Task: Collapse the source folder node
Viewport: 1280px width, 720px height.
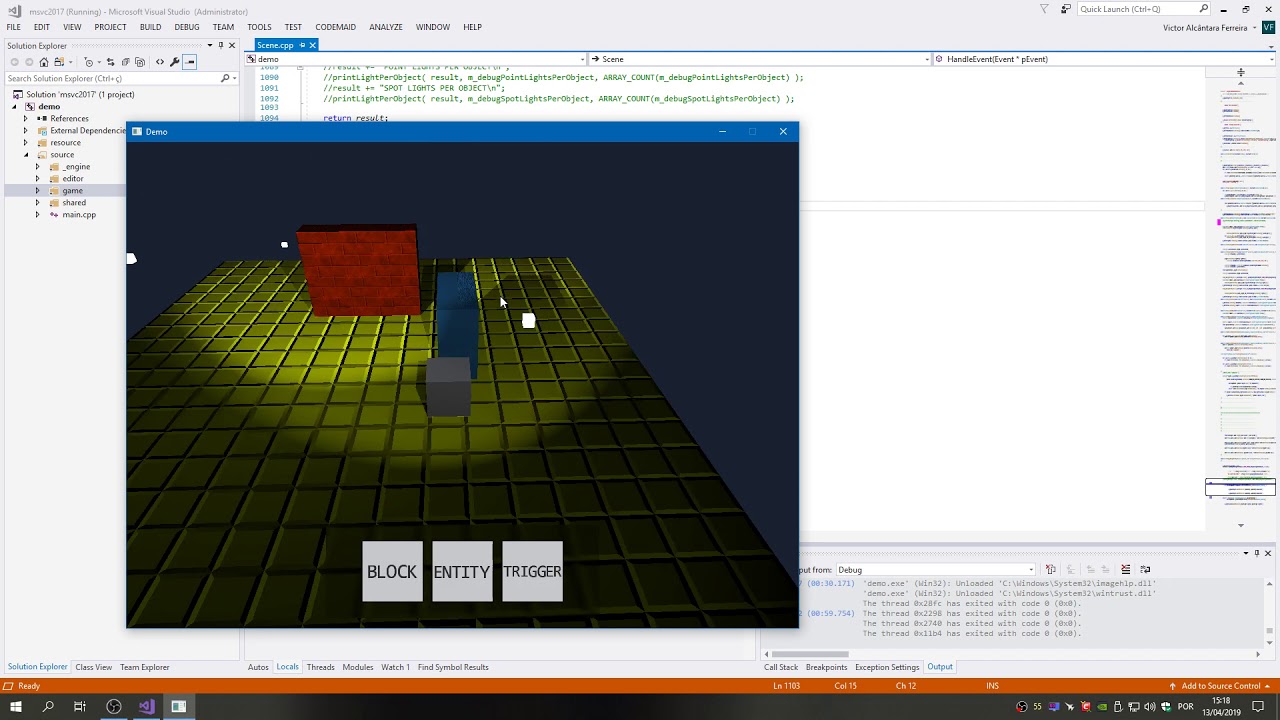Action: coord(26,155)
